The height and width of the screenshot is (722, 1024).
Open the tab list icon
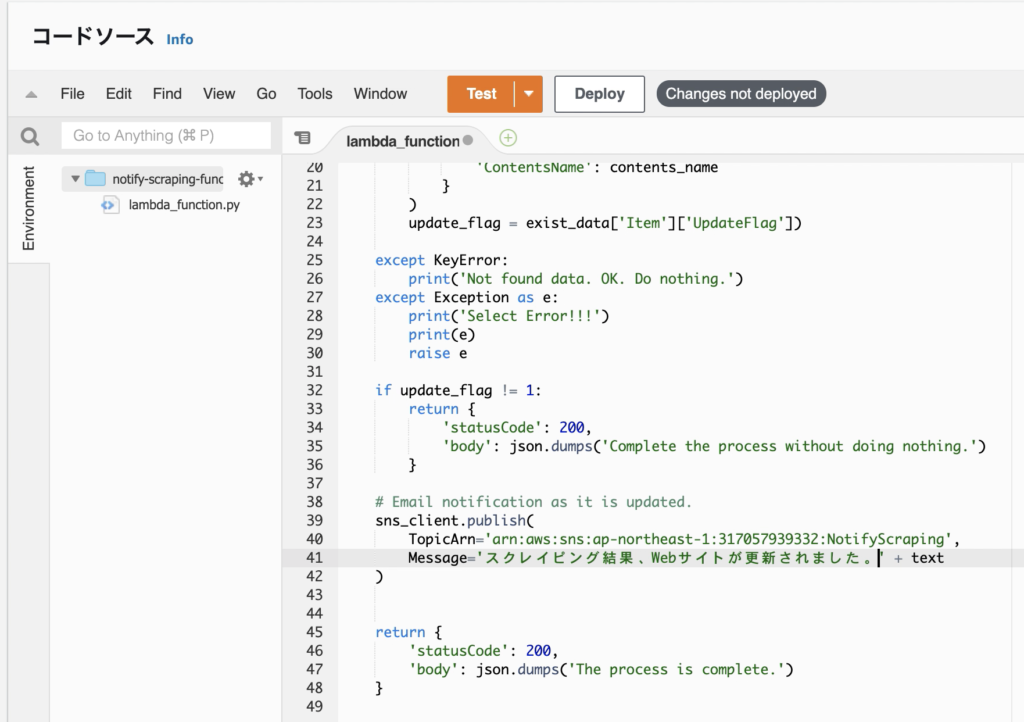(x=302, y=138)
